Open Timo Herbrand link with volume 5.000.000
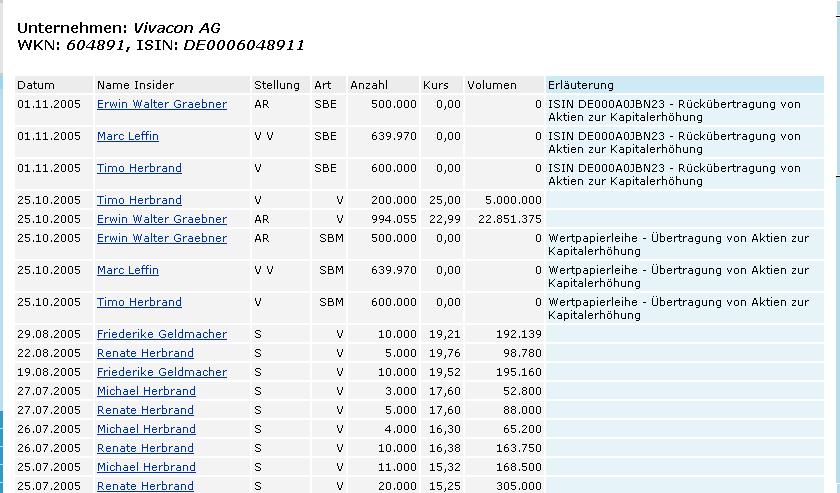 point(139,200)
